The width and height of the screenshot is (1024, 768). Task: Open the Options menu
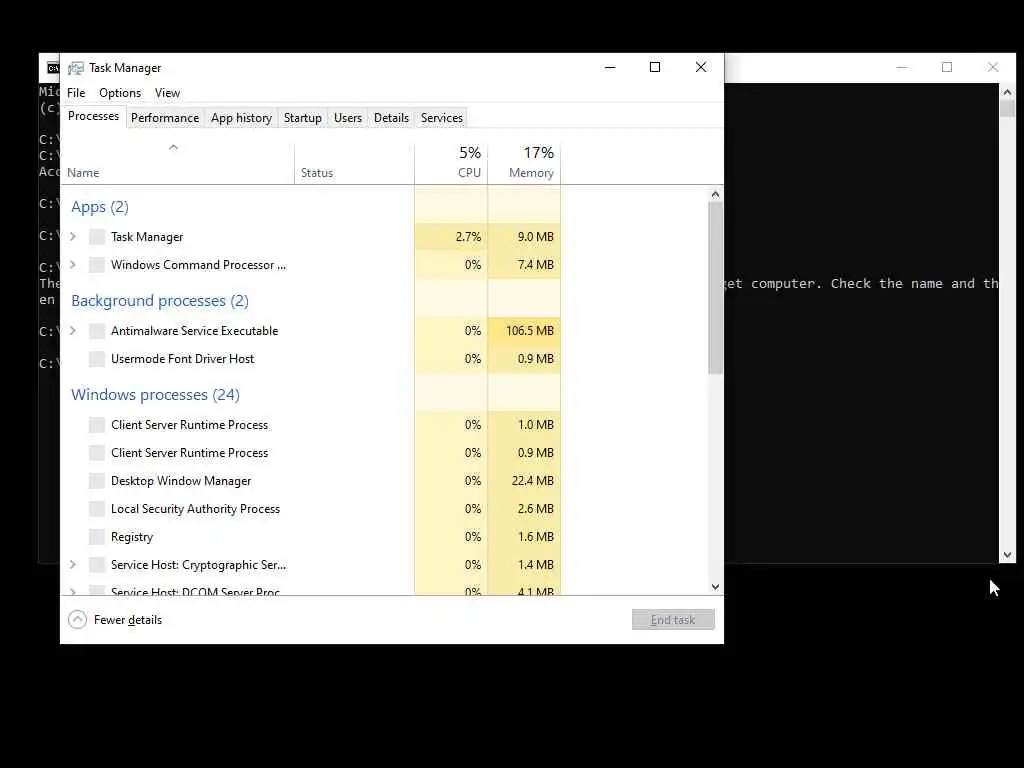(120, 93)
